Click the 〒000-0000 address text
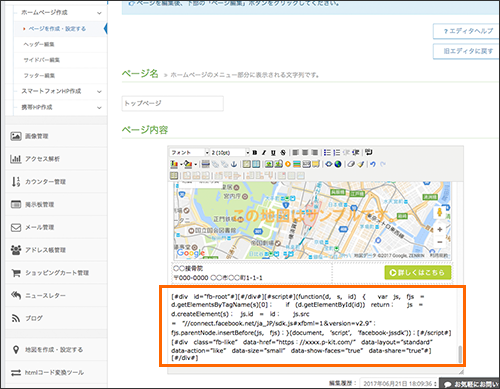This screenshot has width=500, height=389. tap(218, 278)
